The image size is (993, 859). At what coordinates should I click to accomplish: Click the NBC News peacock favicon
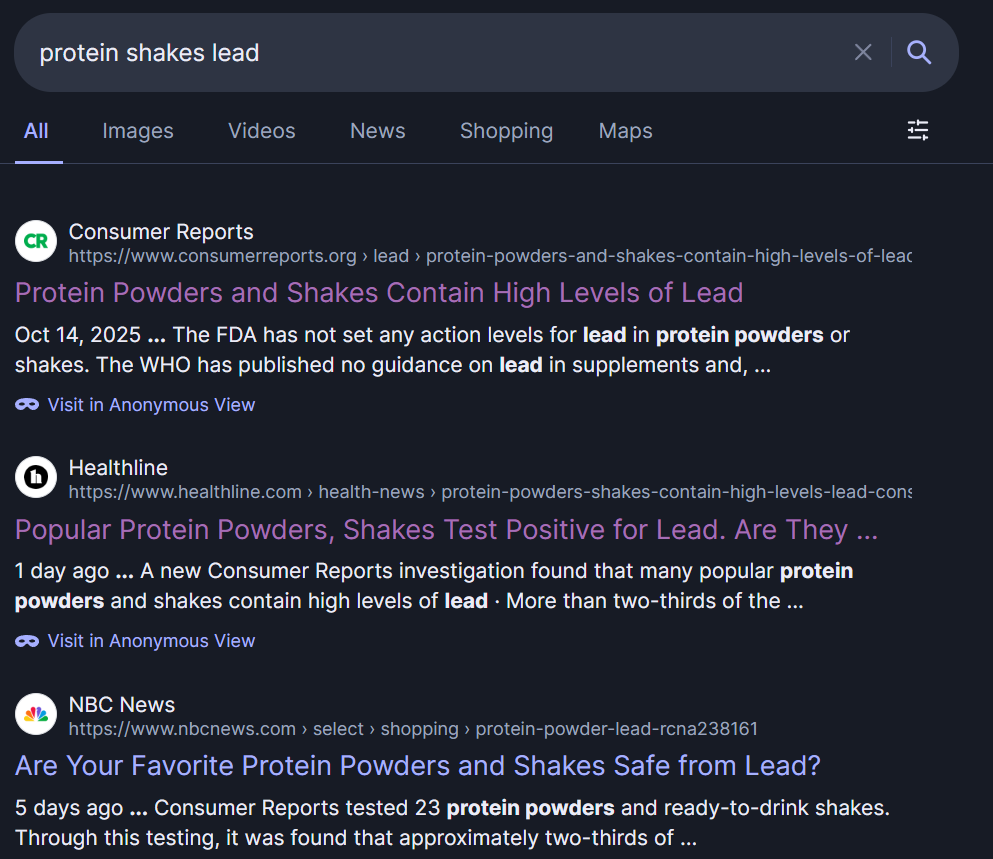[36, 714]
